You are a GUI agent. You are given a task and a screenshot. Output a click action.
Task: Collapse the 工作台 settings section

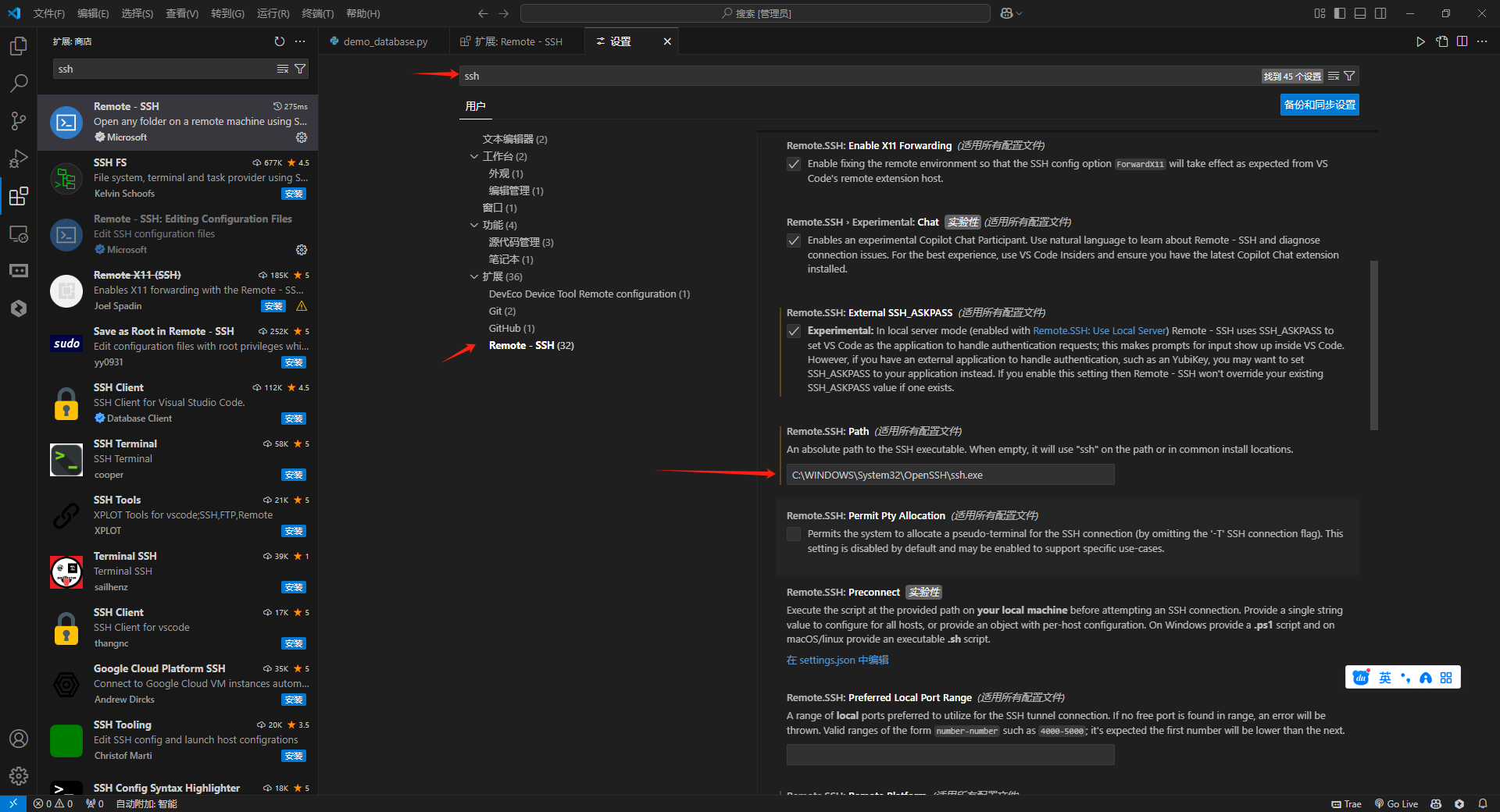(474, 156)
